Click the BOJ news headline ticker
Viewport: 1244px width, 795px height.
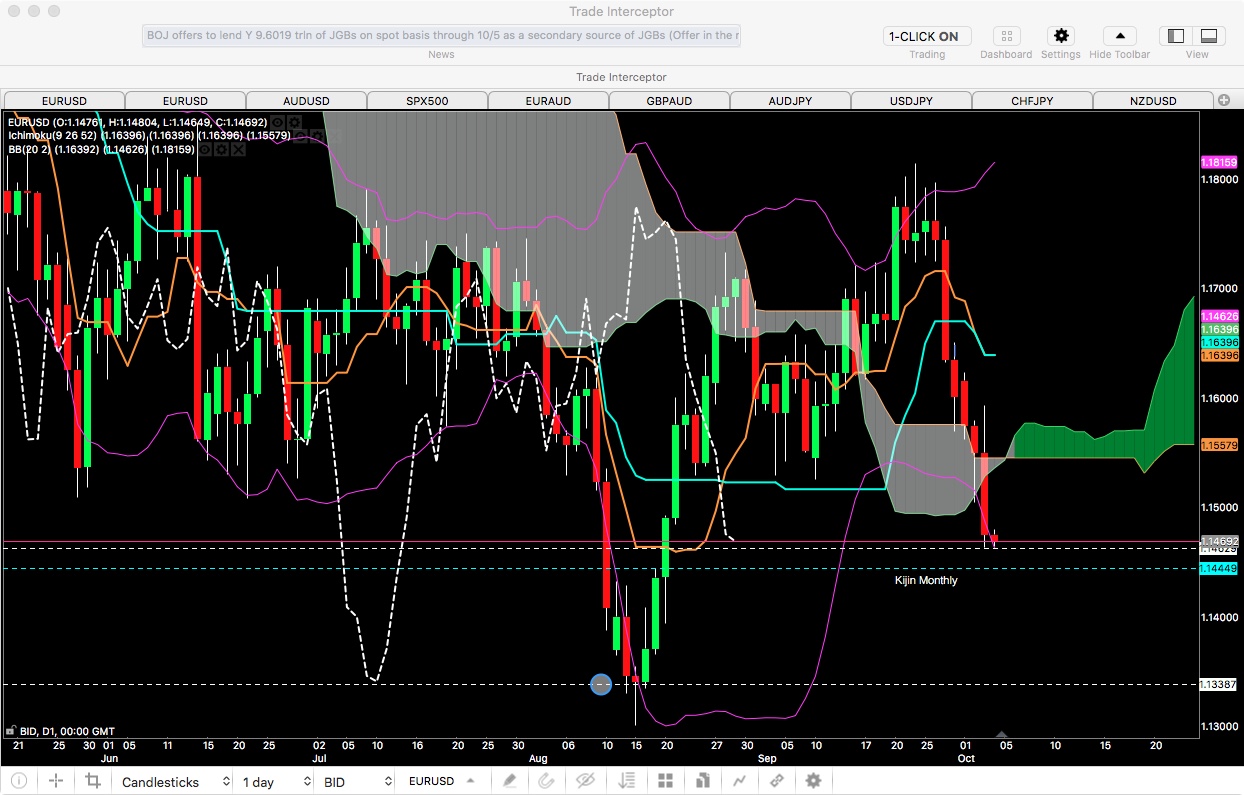(442, 35)
